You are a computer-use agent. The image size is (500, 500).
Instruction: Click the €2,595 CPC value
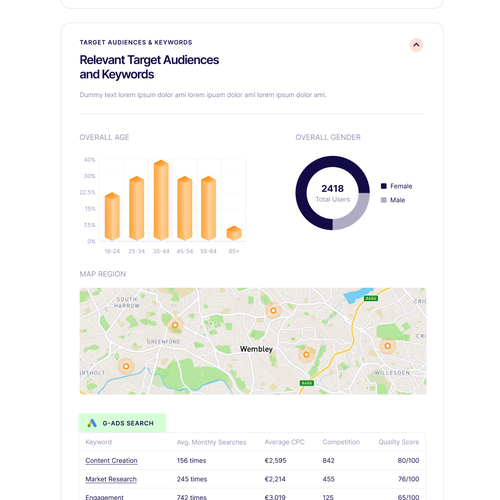click(x=275, y=460)
